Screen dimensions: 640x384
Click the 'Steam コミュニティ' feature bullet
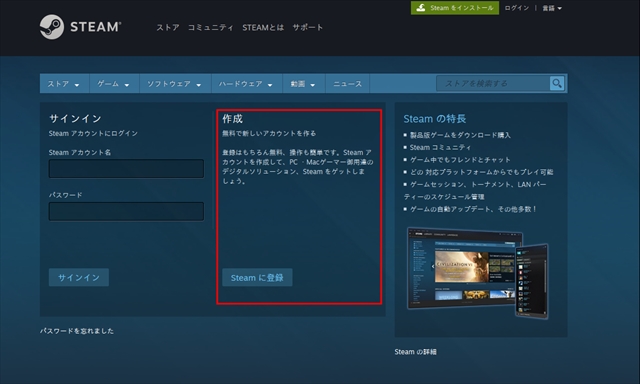coord(440,147)
